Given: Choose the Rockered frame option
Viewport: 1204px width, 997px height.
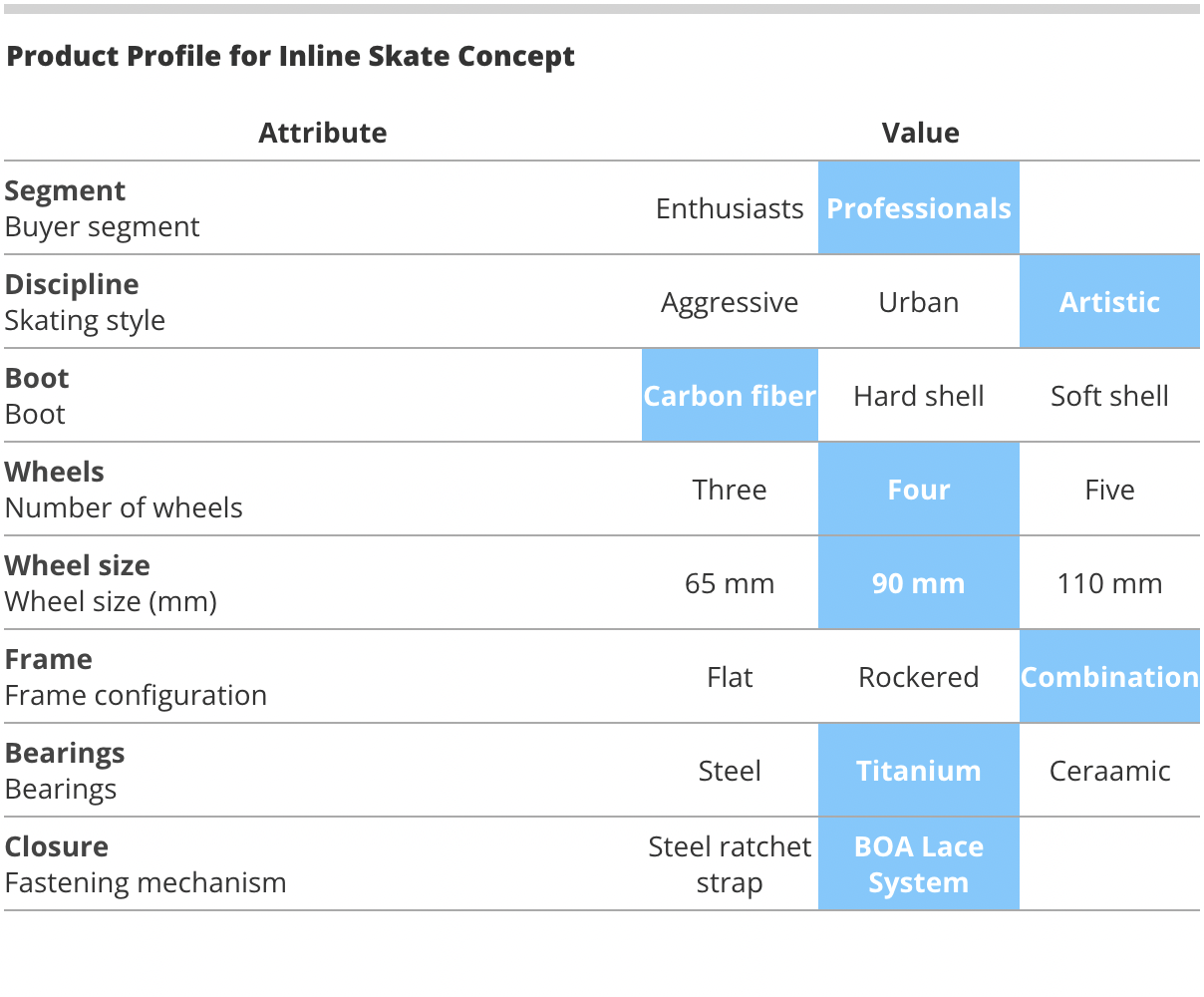Looking at the screenshot, I should [918, 677].
